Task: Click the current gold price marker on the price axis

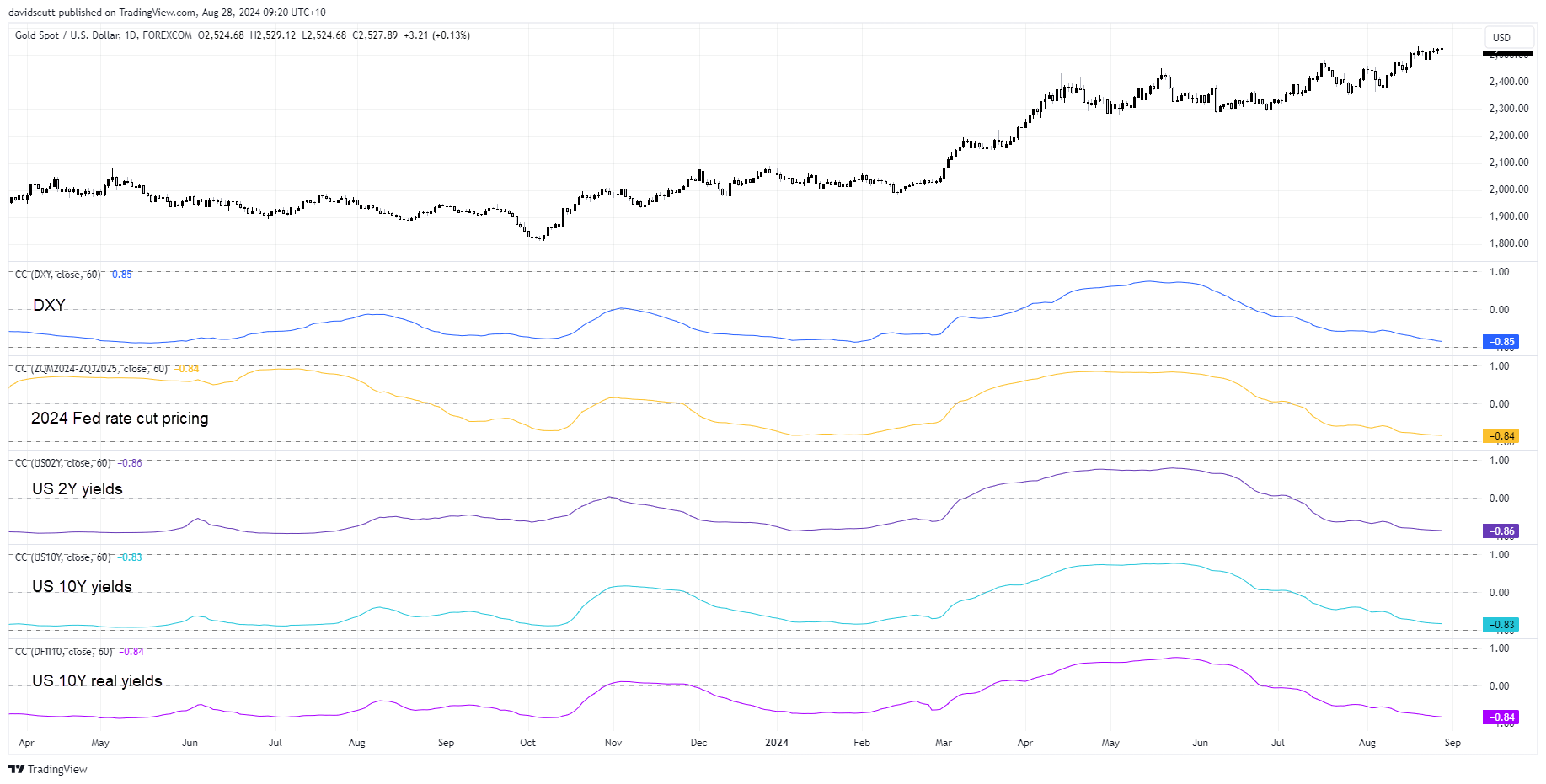Action: [1508, 54]
